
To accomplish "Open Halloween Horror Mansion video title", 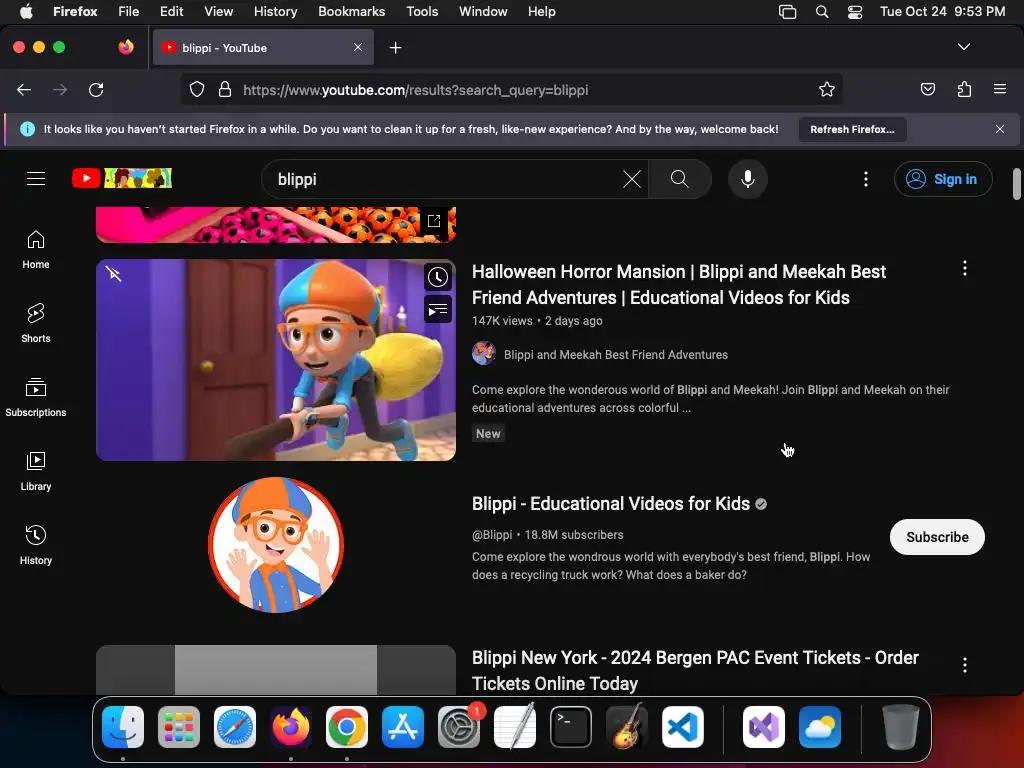I will click(x=679, y=285).
